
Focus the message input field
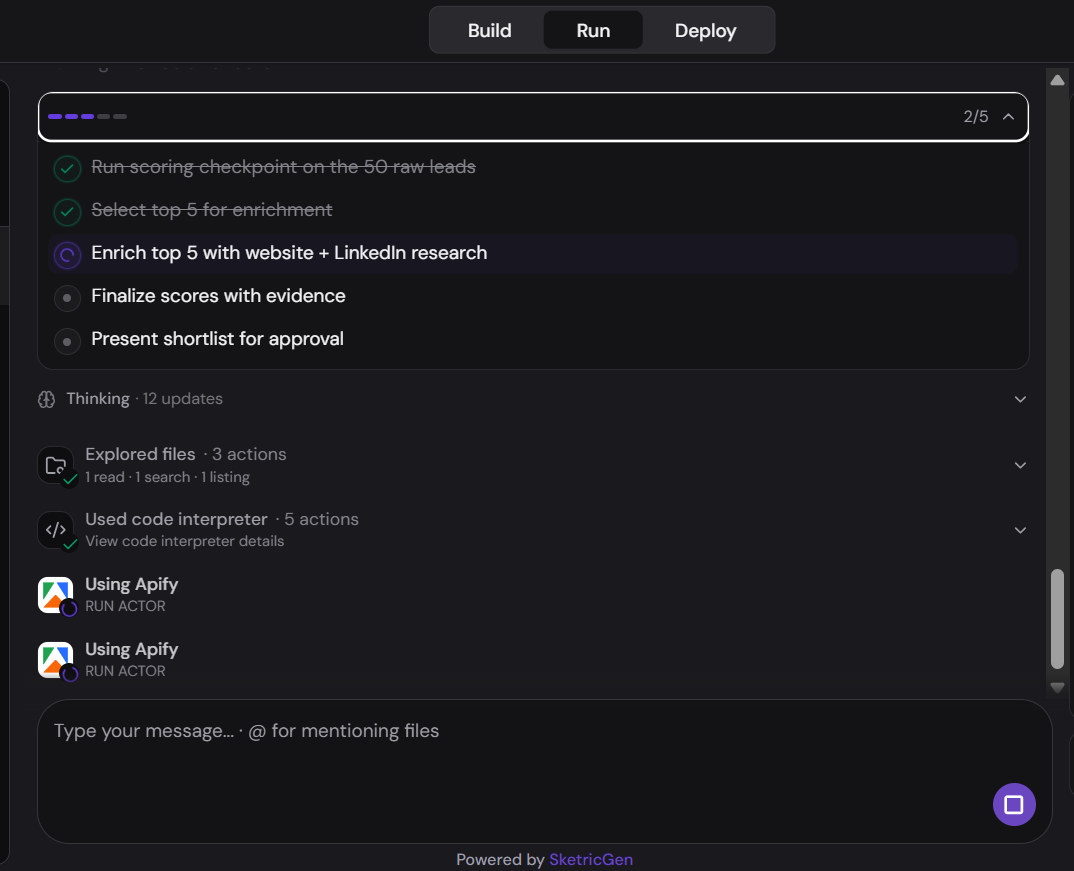545,771
